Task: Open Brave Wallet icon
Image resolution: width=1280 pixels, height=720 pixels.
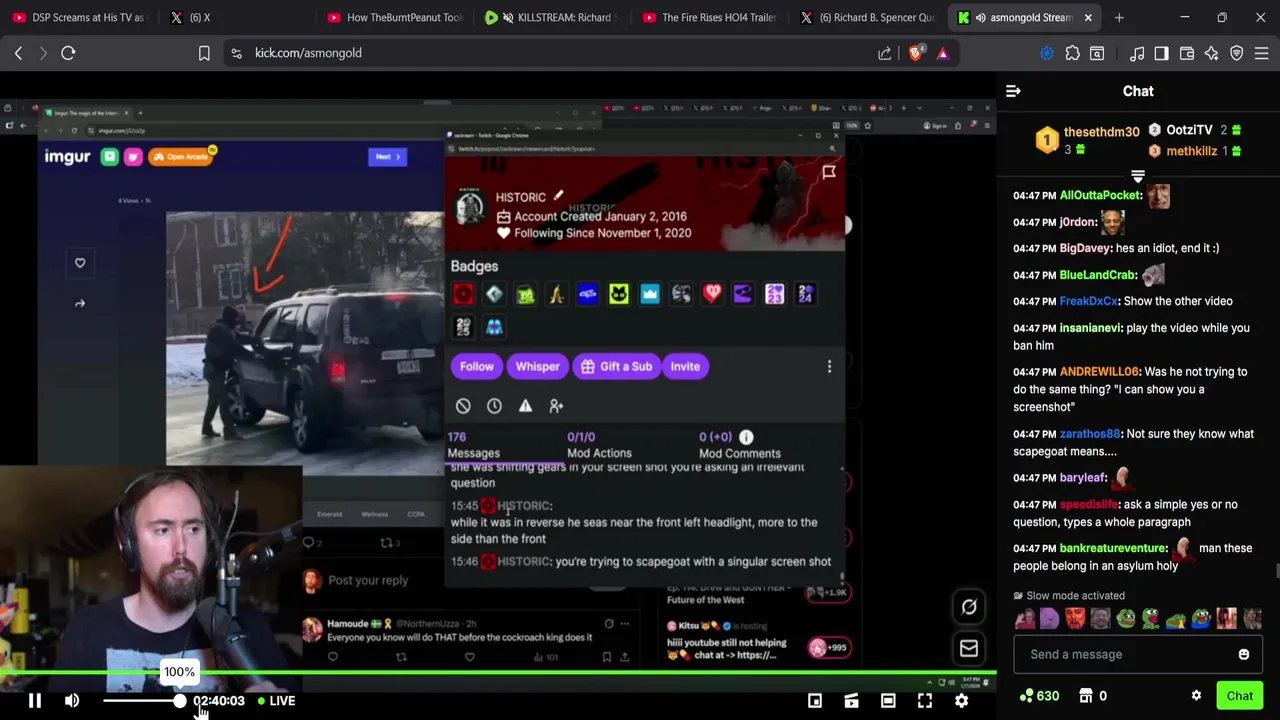Action: tap(1187, 53)
